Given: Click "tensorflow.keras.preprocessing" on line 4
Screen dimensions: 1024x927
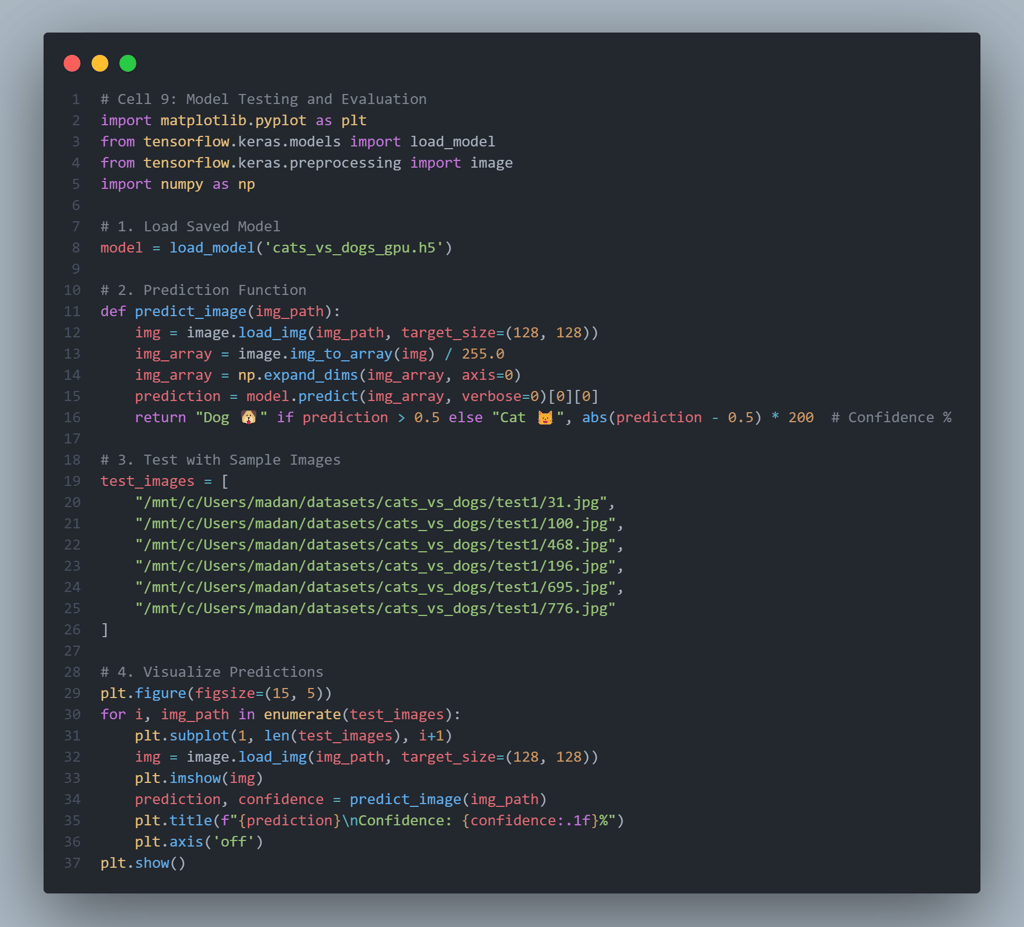Looking at the screenshot, I should [272, 163].
